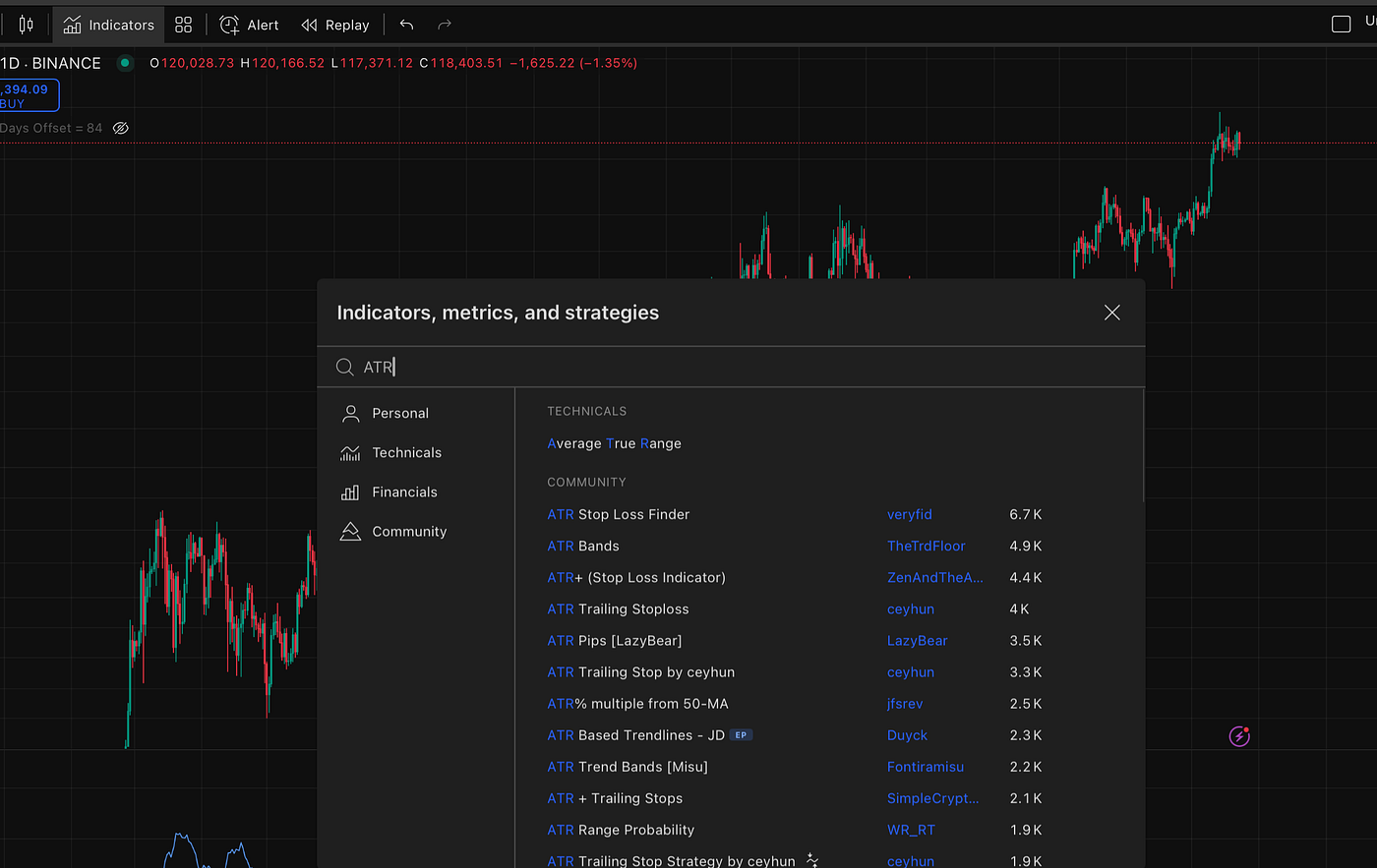Click the Community mountain icon

(350, 531)
